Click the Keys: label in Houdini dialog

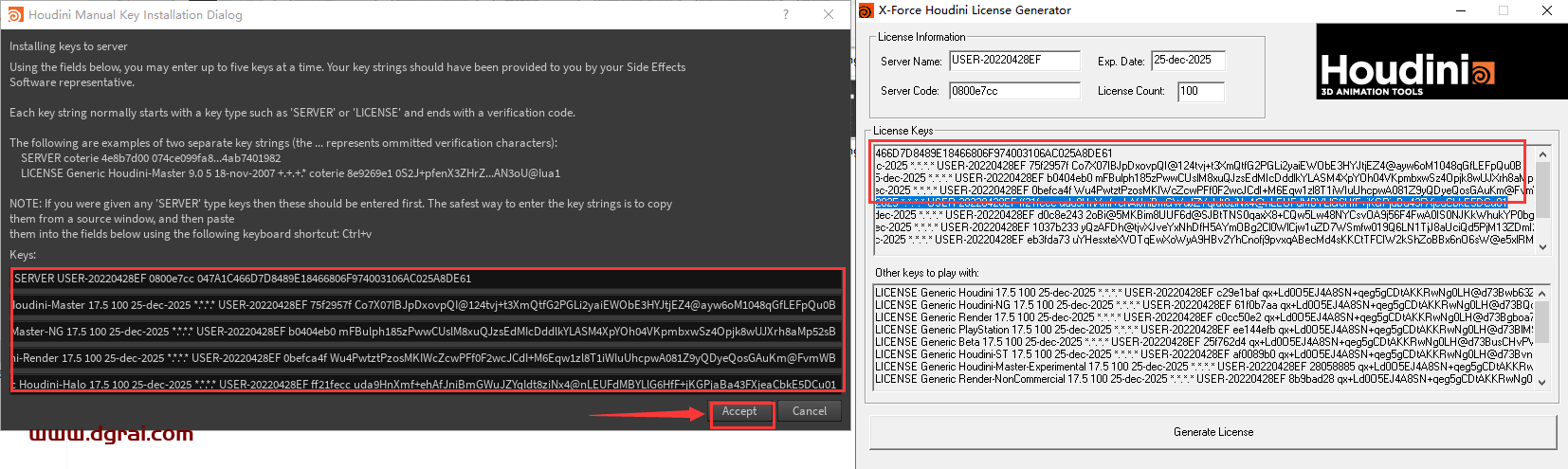(x=23, y=255)
